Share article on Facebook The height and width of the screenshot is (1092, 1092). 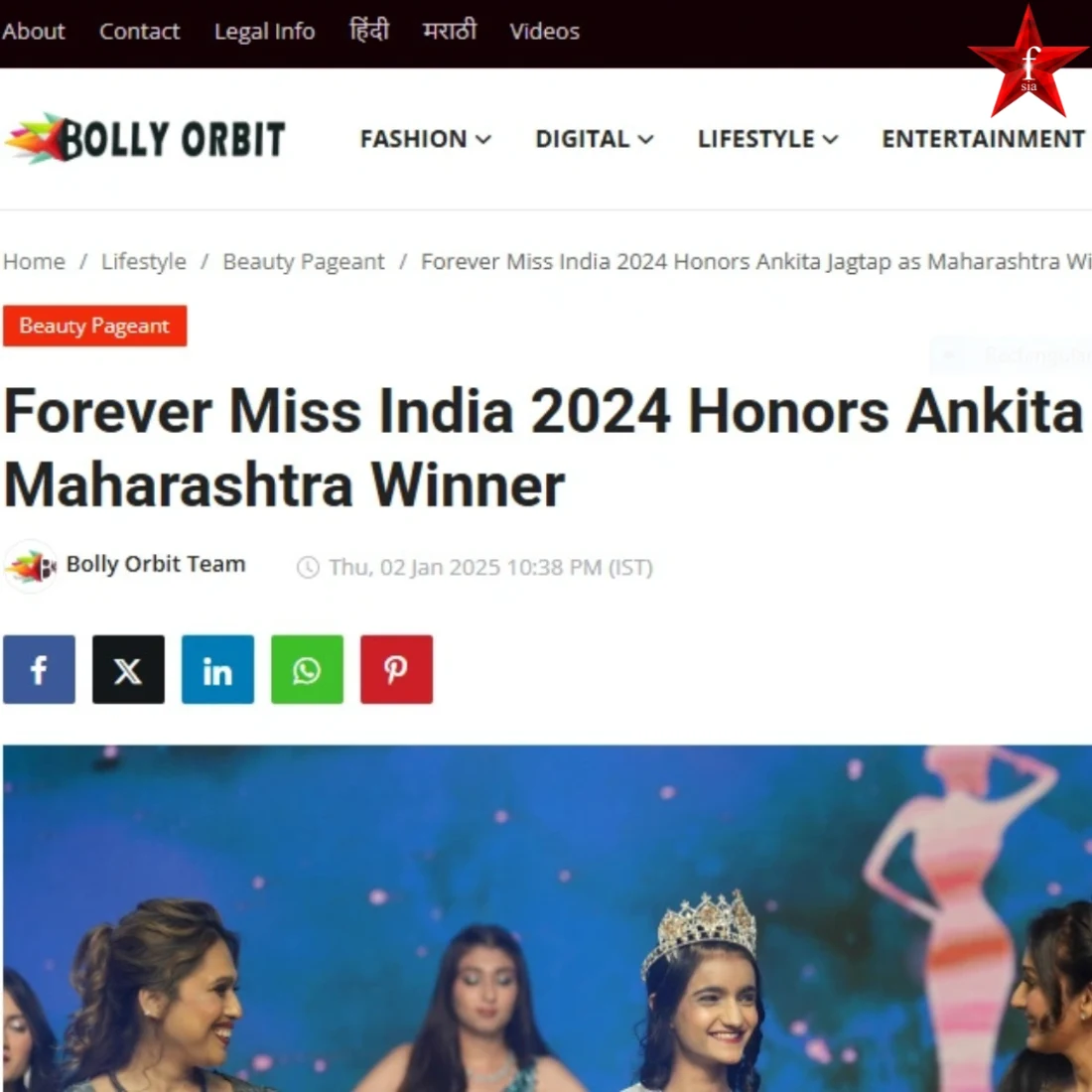(x=39, y=669)
